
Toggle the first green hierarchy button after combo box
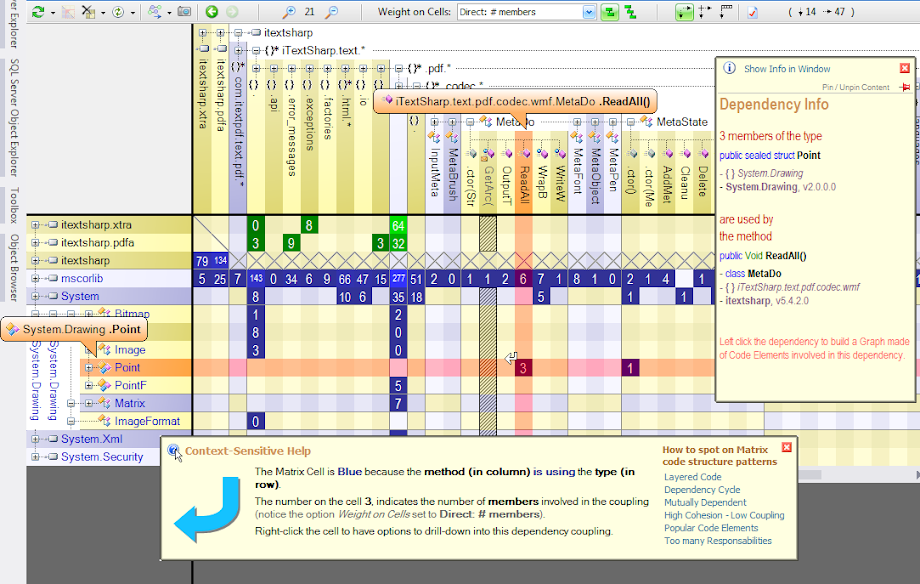[610, 12]
